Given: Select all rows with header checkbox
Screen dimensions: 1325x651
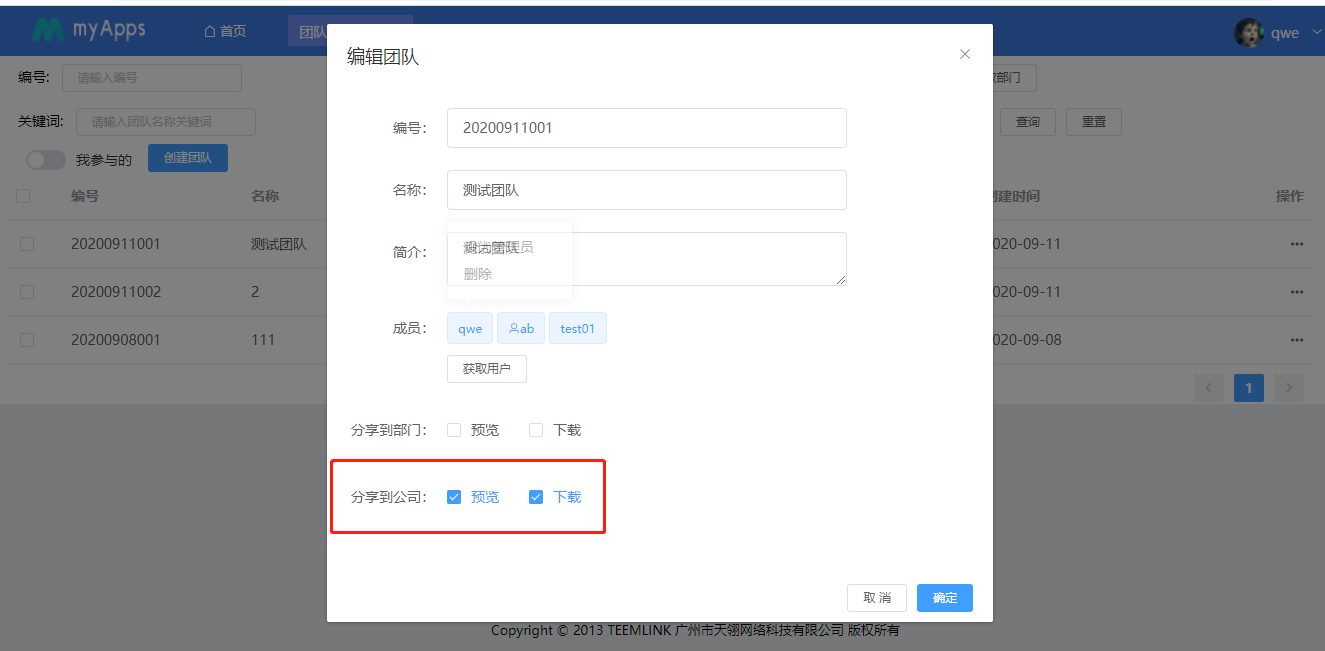Looking at the screenshot, I should [23, 196].
